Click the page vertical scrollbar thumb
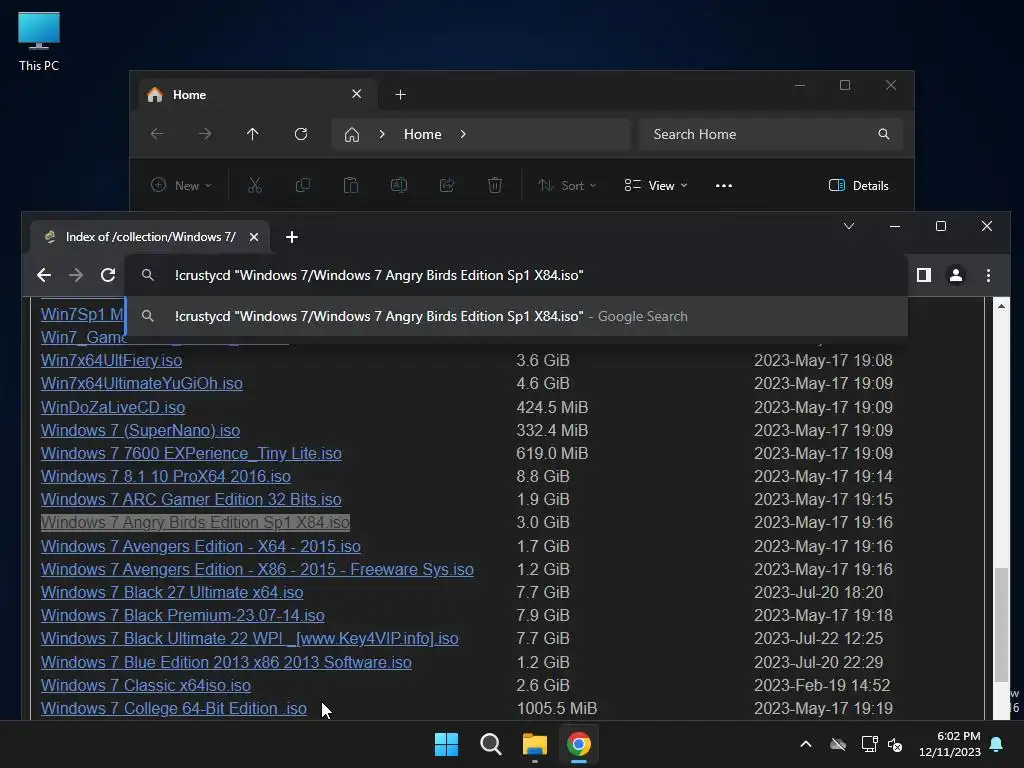Screen dimensions: 1024x768 (x=1001, y=625)
